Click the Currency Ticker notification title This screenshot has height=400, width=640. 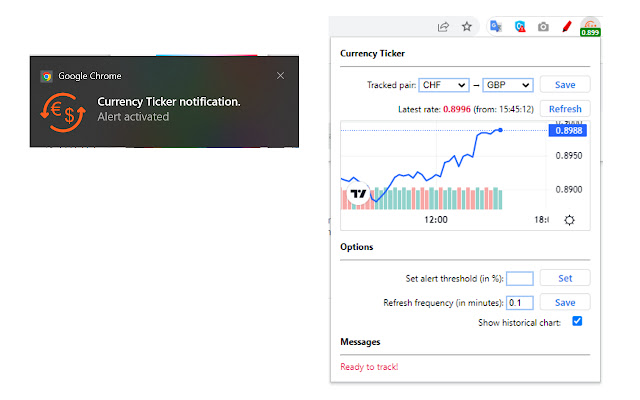(x=169, y=102)
